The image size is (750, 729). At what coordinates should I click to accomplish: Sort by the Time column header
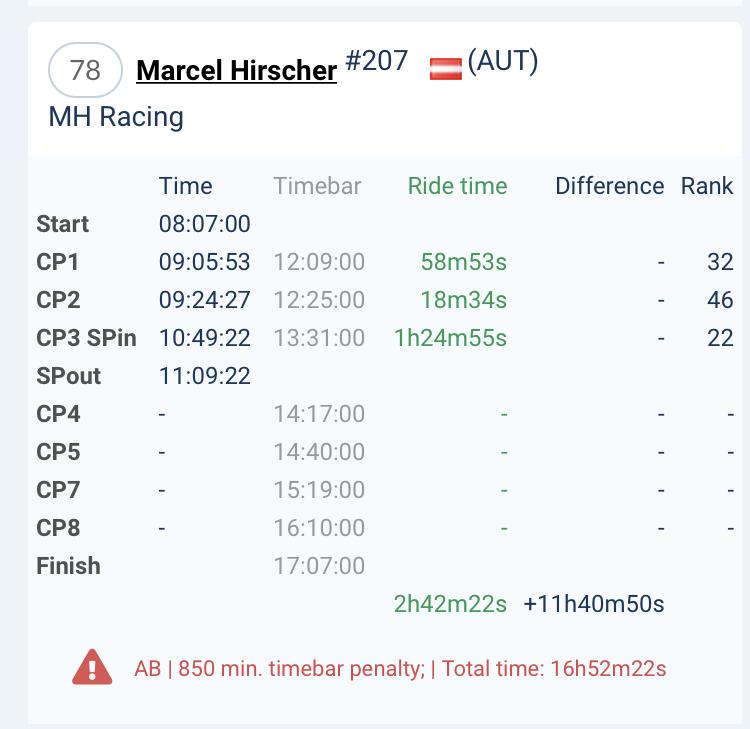186,186
